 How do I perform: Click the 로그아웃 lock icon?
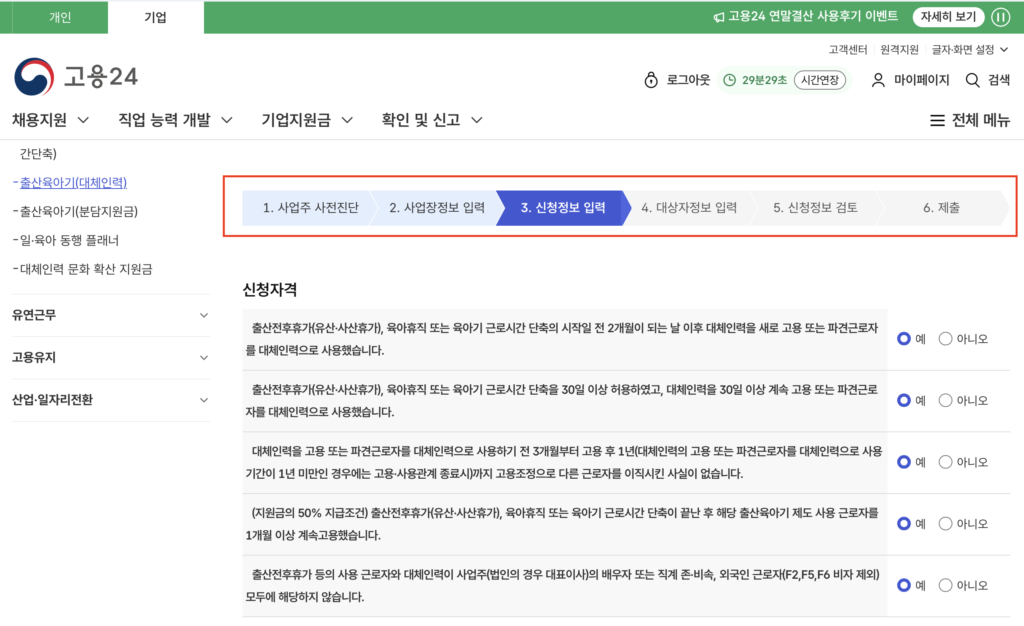coord(650,80)
